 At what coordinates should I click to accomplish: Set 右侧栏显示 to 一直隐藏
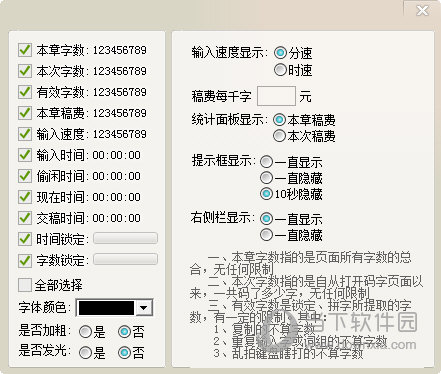click(x=266, y=235)
